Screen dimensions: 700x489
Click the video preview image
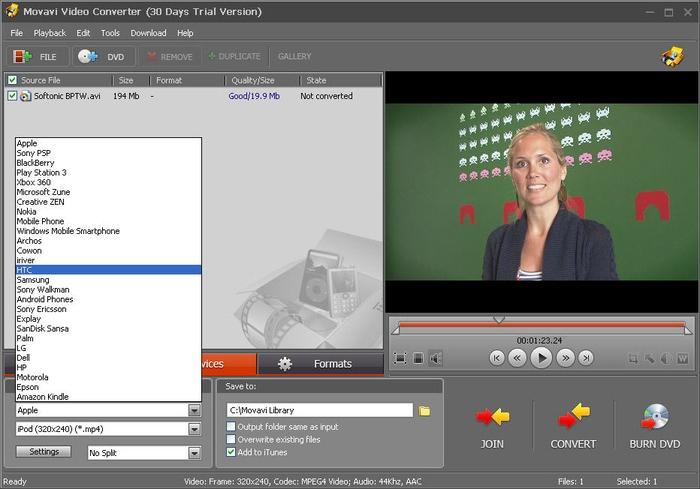[542, 192]
